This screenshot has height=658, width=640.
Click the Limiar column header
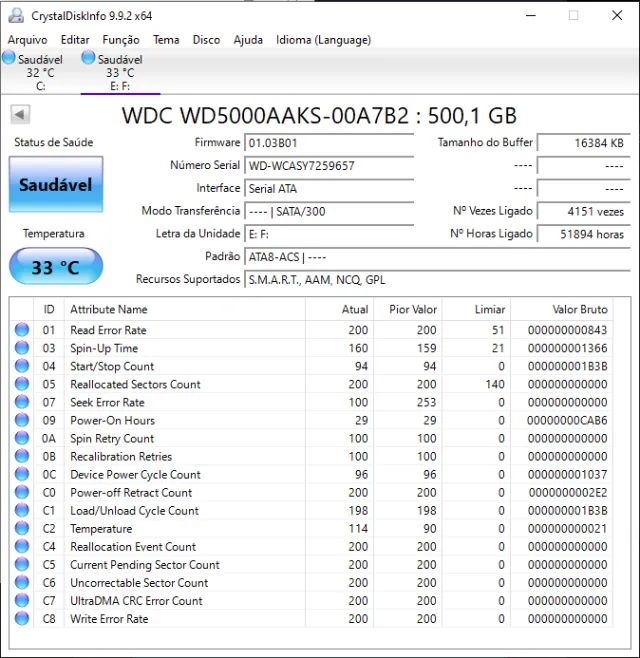pyautogui.click(x=476, y=309)
